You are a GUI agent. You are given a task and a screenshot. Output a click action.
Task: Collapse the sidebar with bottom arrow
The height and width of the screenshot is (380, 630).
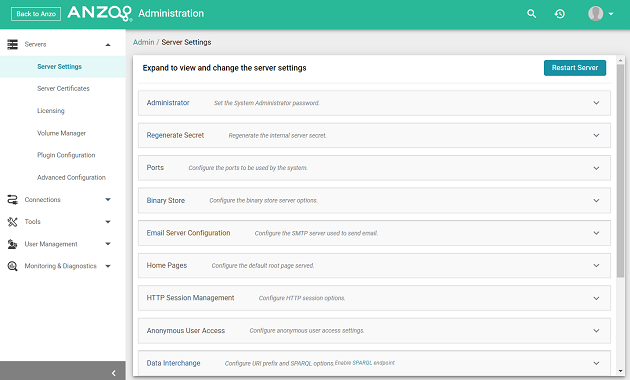[113, 373]
